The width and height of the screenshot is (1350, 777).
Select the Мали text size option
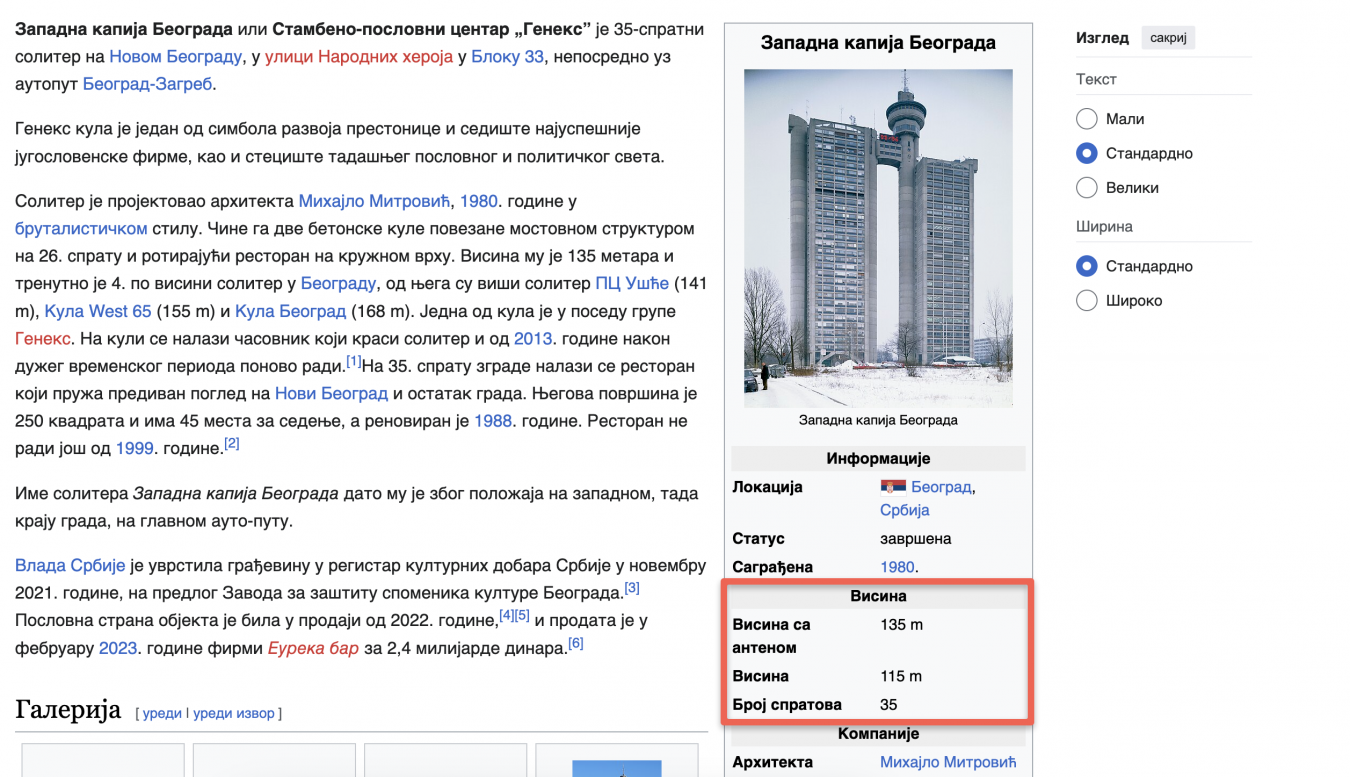pos(1087,119)
